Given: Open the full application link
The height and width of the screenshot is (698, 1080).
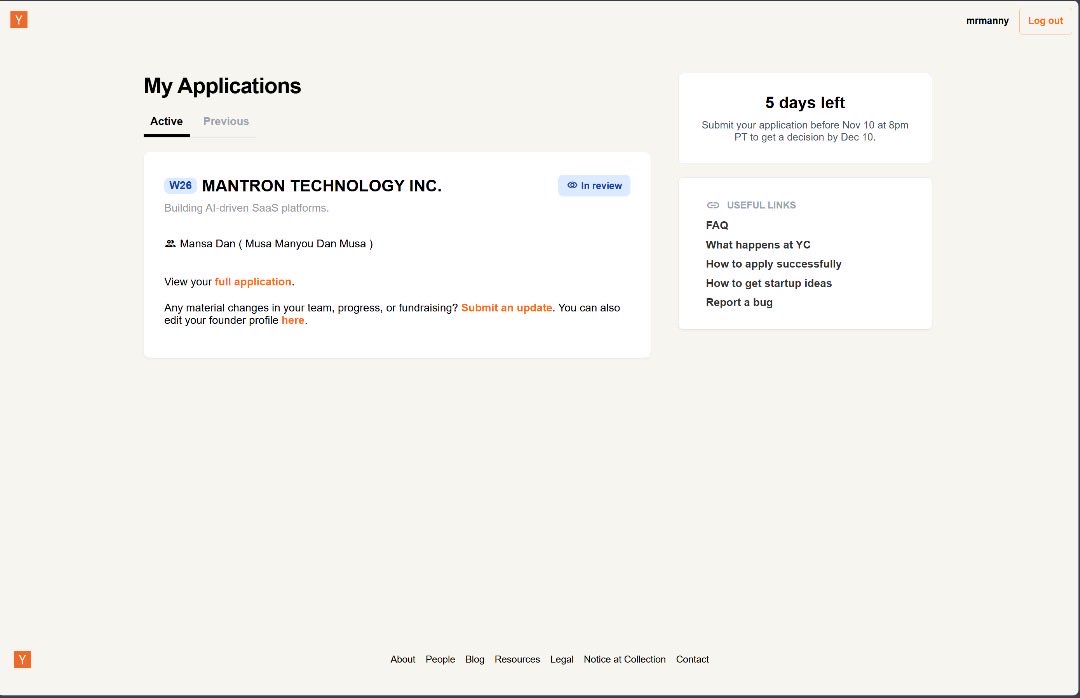Looking at the screenshot, I should (253, 282).
